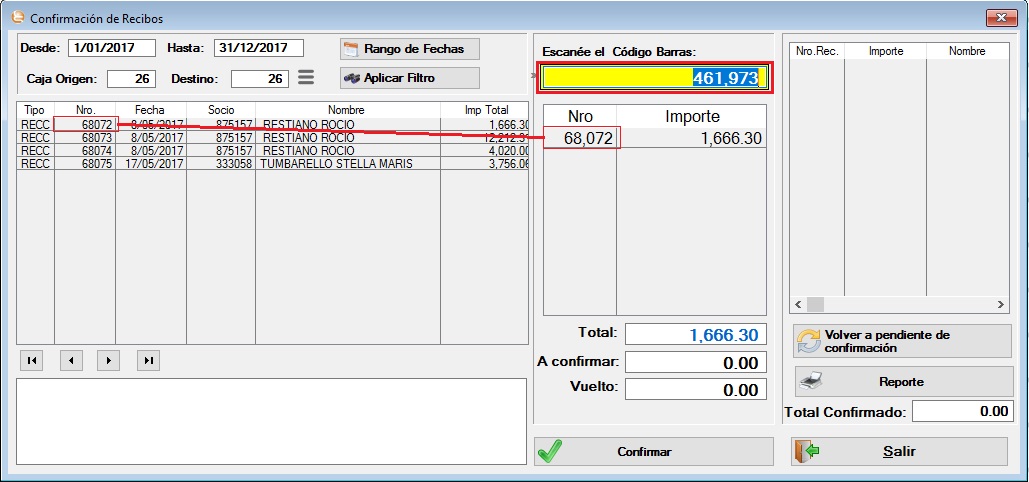The height and width of the screenshot is (482, 1029).
Task: Click the Rango de Fechas button
Action: (409, 49)
